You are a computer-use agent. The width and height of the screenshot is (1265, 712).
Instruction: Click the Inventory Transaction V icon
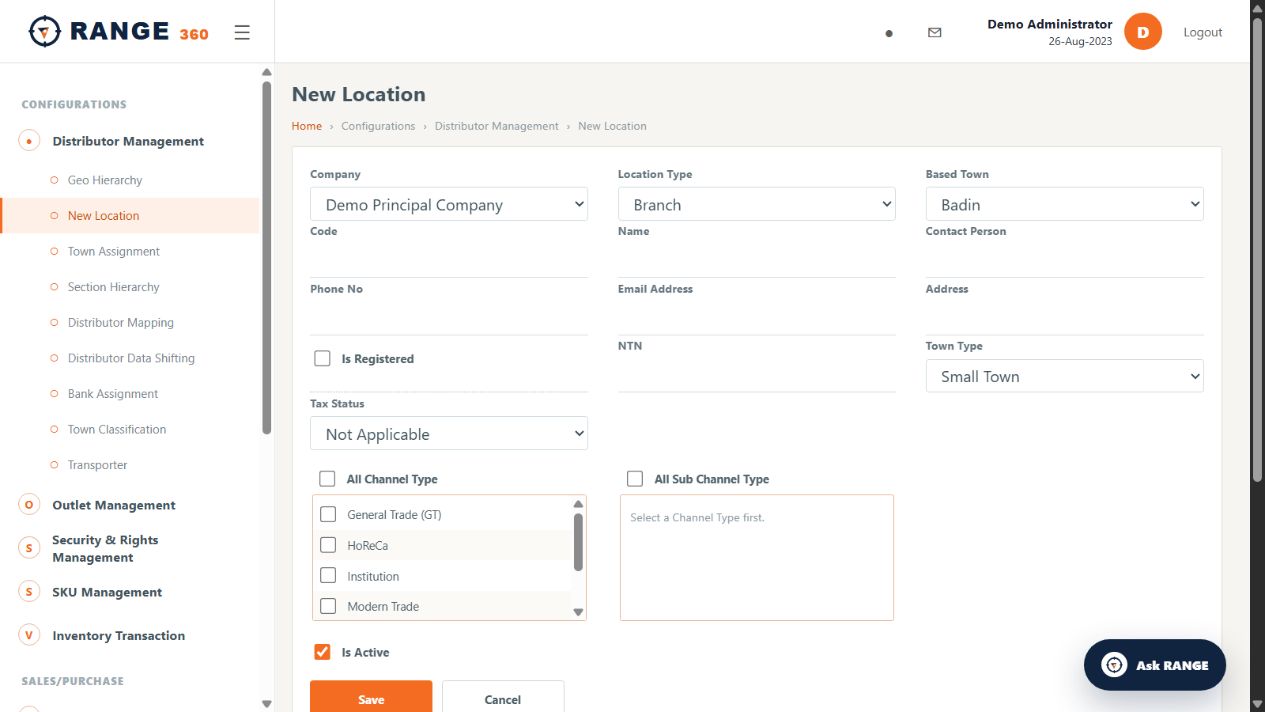tap(29, 635)
